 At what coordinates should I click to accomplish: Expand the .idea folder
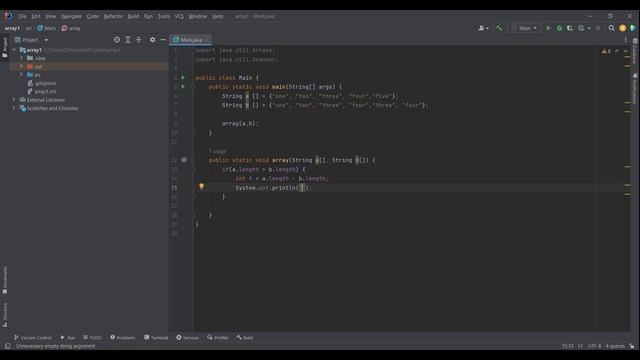(x=22, y=58)
